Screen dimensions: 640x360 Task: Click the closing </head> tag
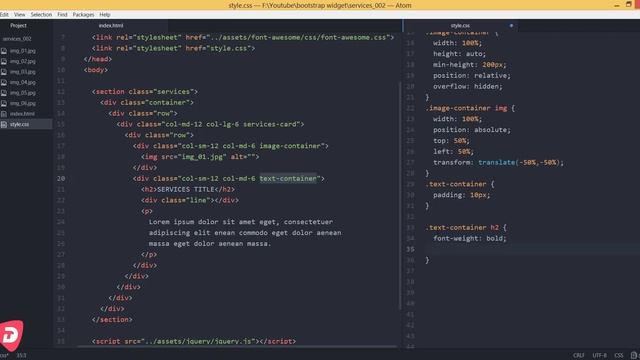tap(98, 59)
